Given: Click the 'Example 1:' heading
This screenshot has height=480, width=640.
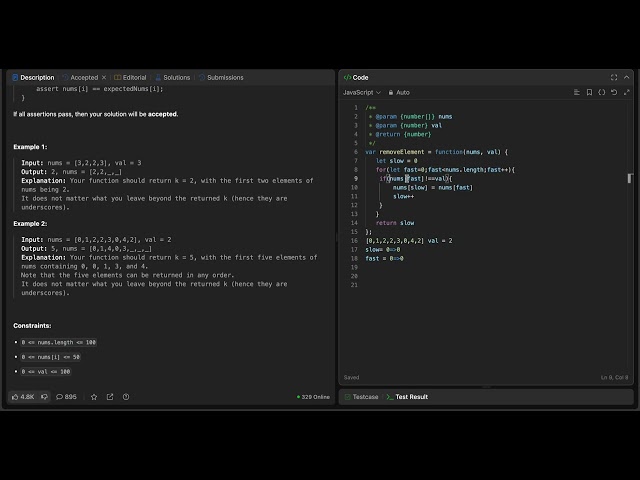Looking at the screenshot, I should click(30, 147).
